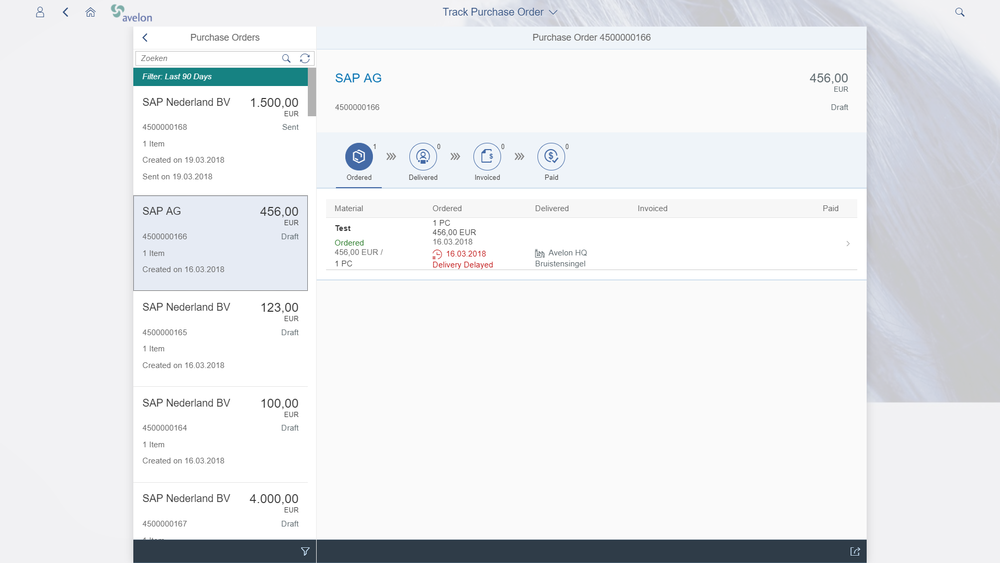Select the Paid process step icon
This screenshot has height=563, width=1000.
(x=551, y=156)
